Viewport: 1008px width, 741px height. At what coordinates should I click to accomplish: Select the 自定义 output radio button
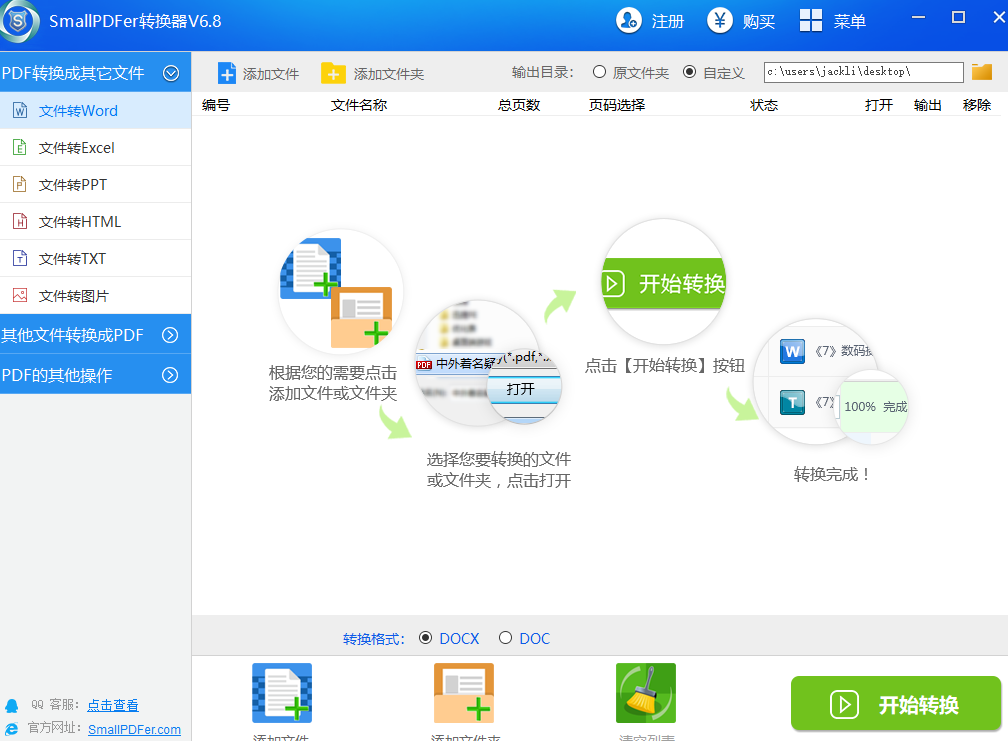(x=689, y=72)
